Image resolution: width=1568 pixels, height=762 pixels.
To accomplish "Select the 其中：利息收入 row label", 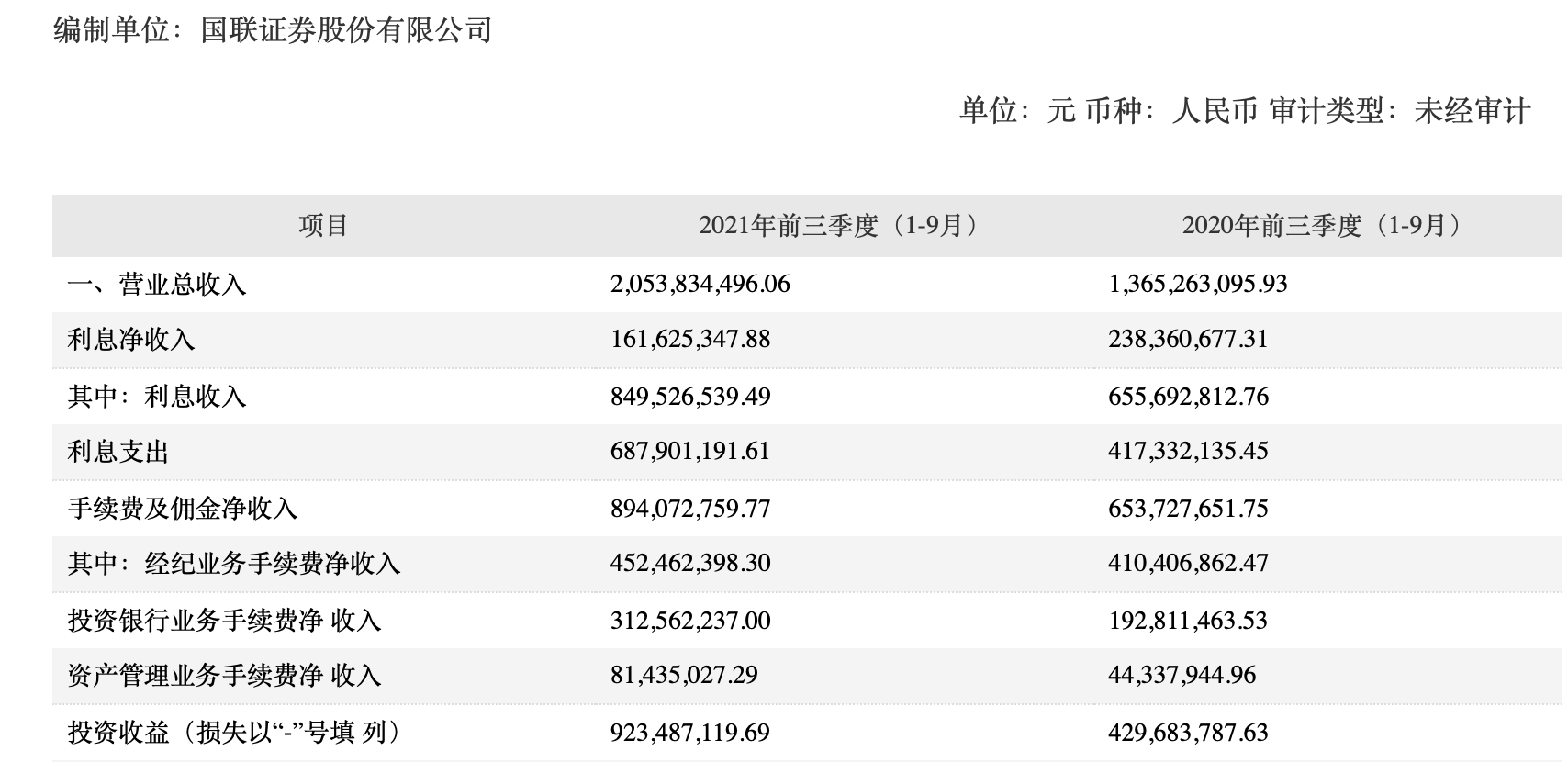I will [157, 397].
